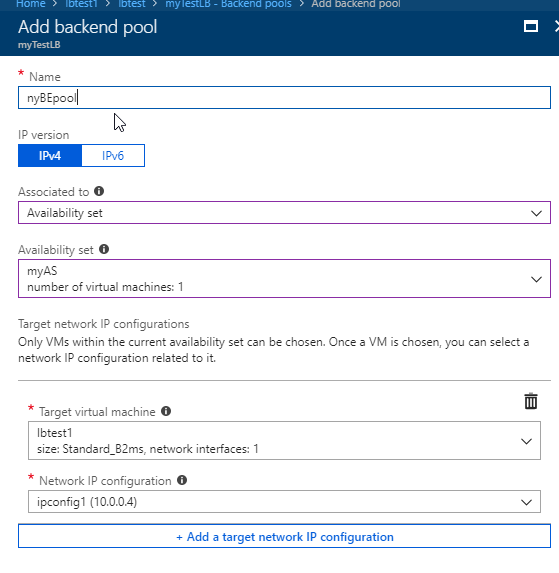Maximize the Add backend pool blade
Viewport: 559px width, 573px height.
[x=531, y=26]
